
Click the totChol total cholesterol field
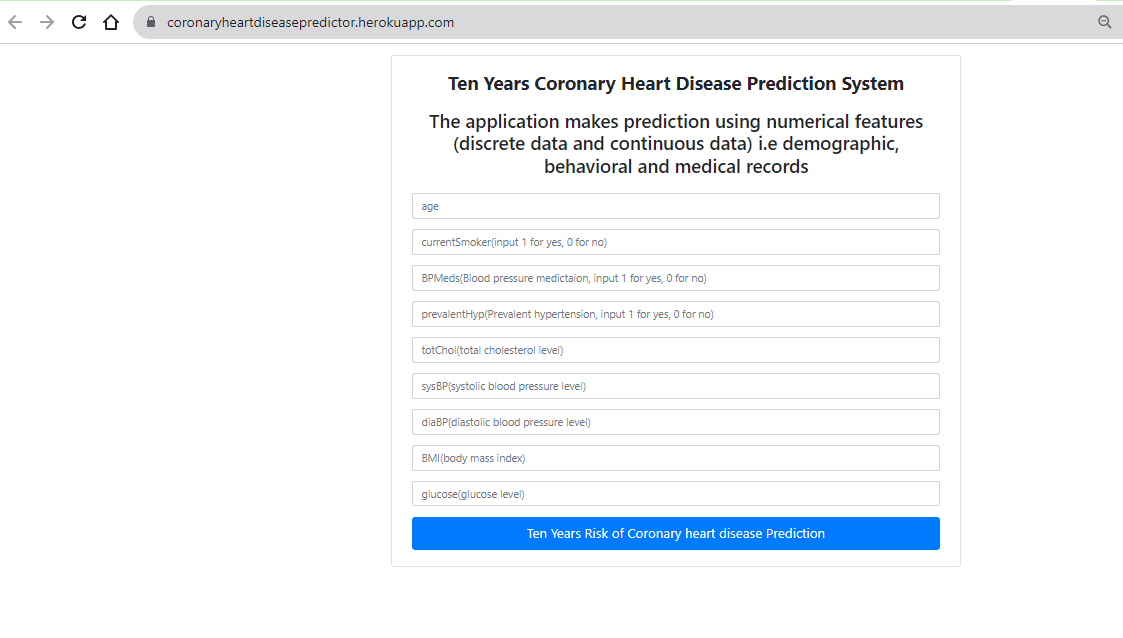click(675, 350)
